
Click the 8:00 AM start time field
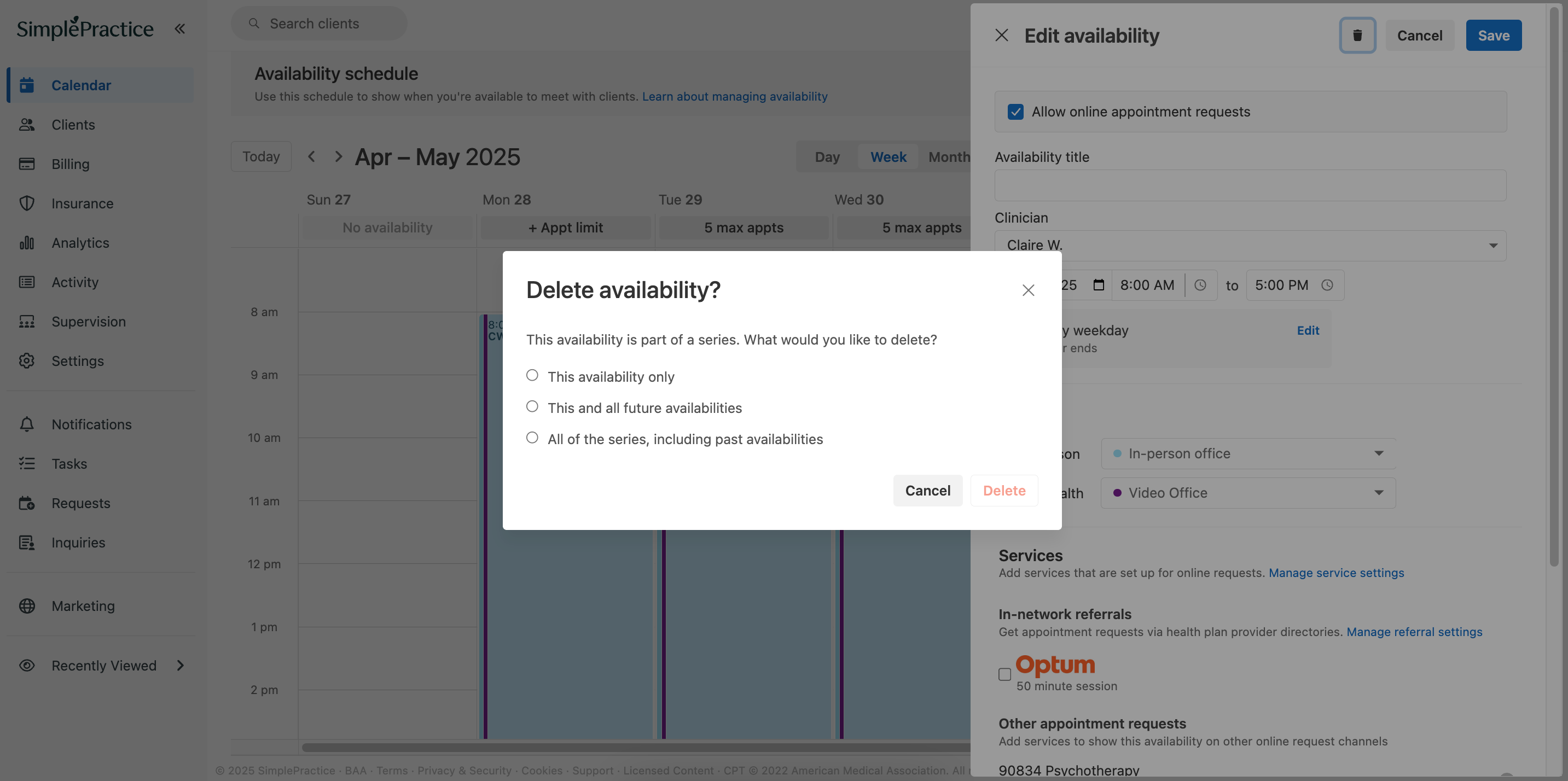(x=1147, y=284)
